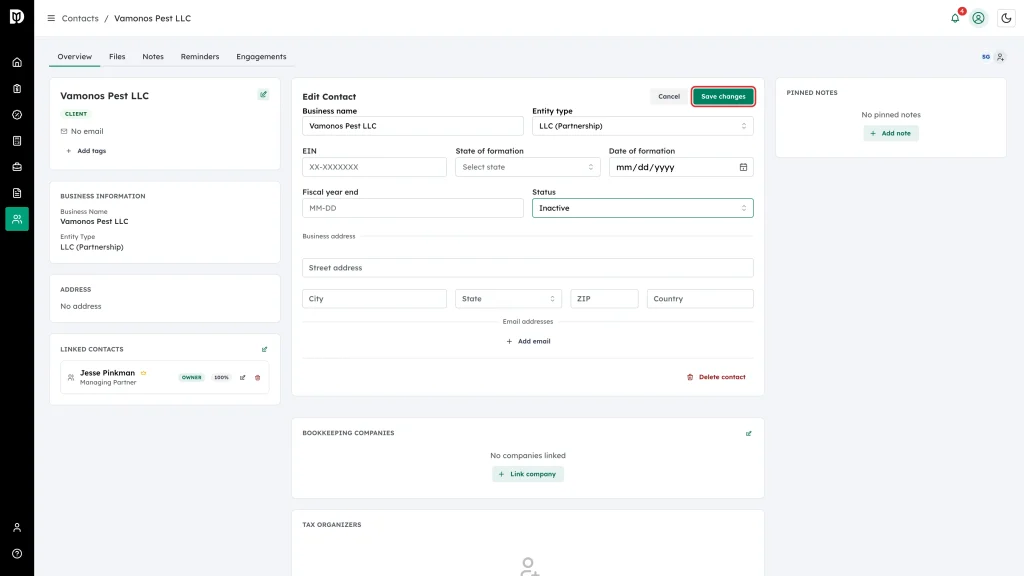The height and width of the screenshot is (576, 1024).
Task: Click the edit icon on the Vamonos Pest LLC card
Action: pyautogui.click(x=264, y=95)
